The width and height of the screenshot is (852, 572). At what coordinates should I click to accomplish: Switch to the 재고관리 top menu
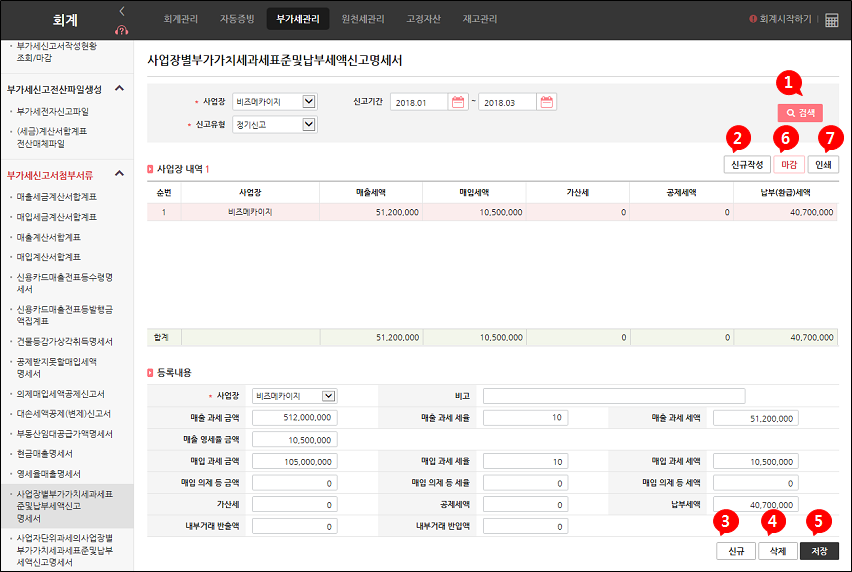pyautogui.click(x=480, y=19)
